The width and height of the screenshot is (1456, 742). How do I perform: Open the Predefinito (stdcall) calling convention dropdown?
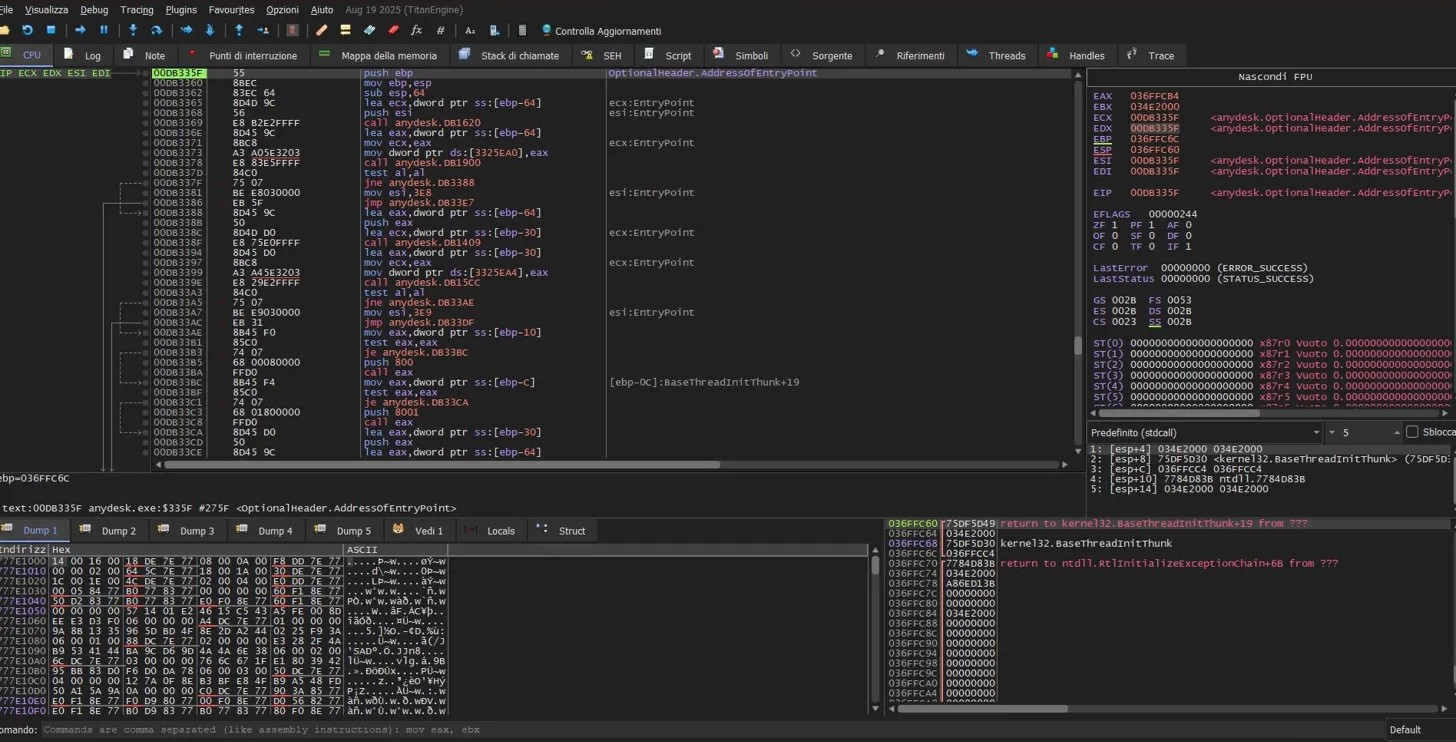pos(1204,432)
